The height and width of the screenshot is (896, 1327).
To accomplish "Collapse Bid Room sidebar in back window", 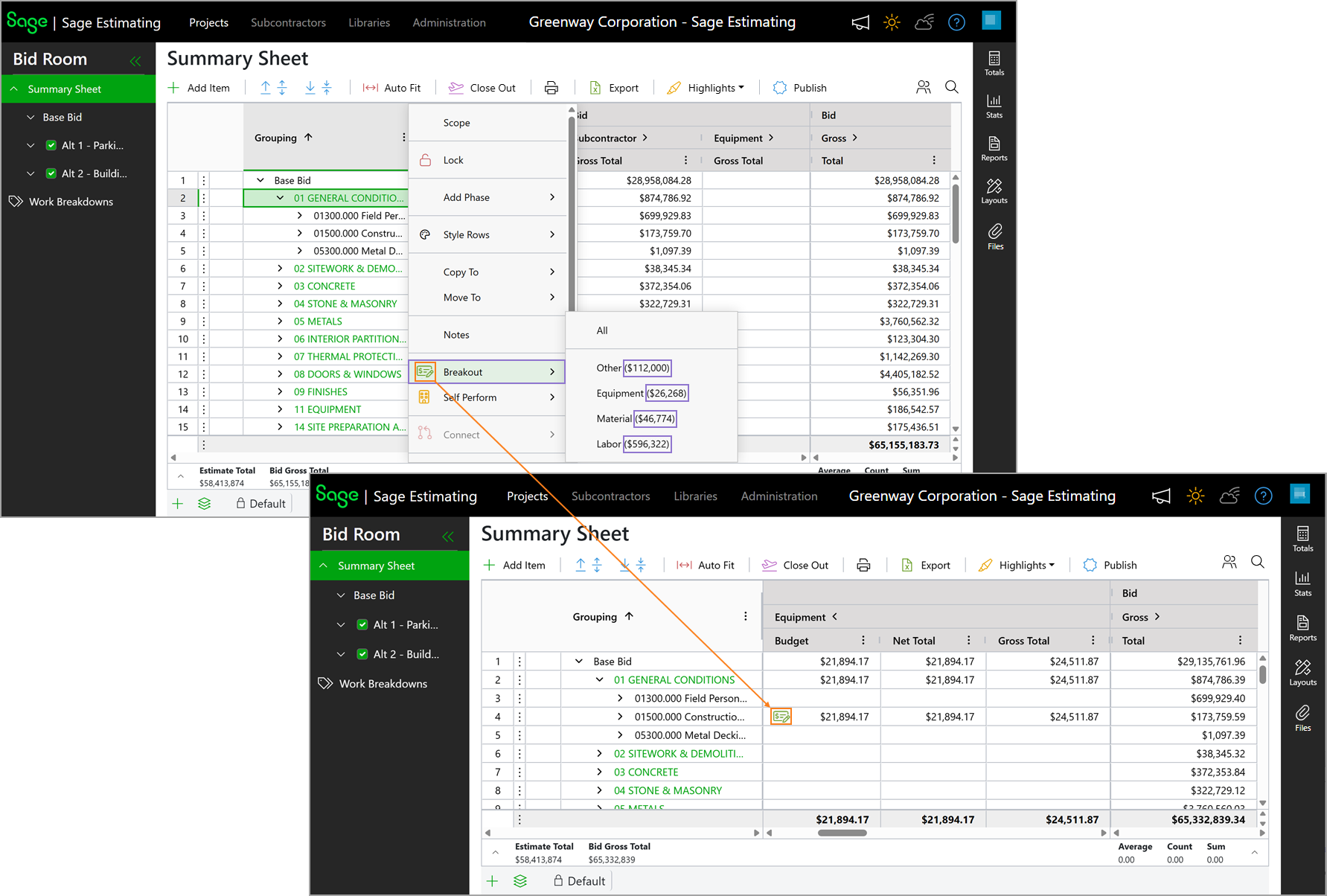I will [135, 61].
